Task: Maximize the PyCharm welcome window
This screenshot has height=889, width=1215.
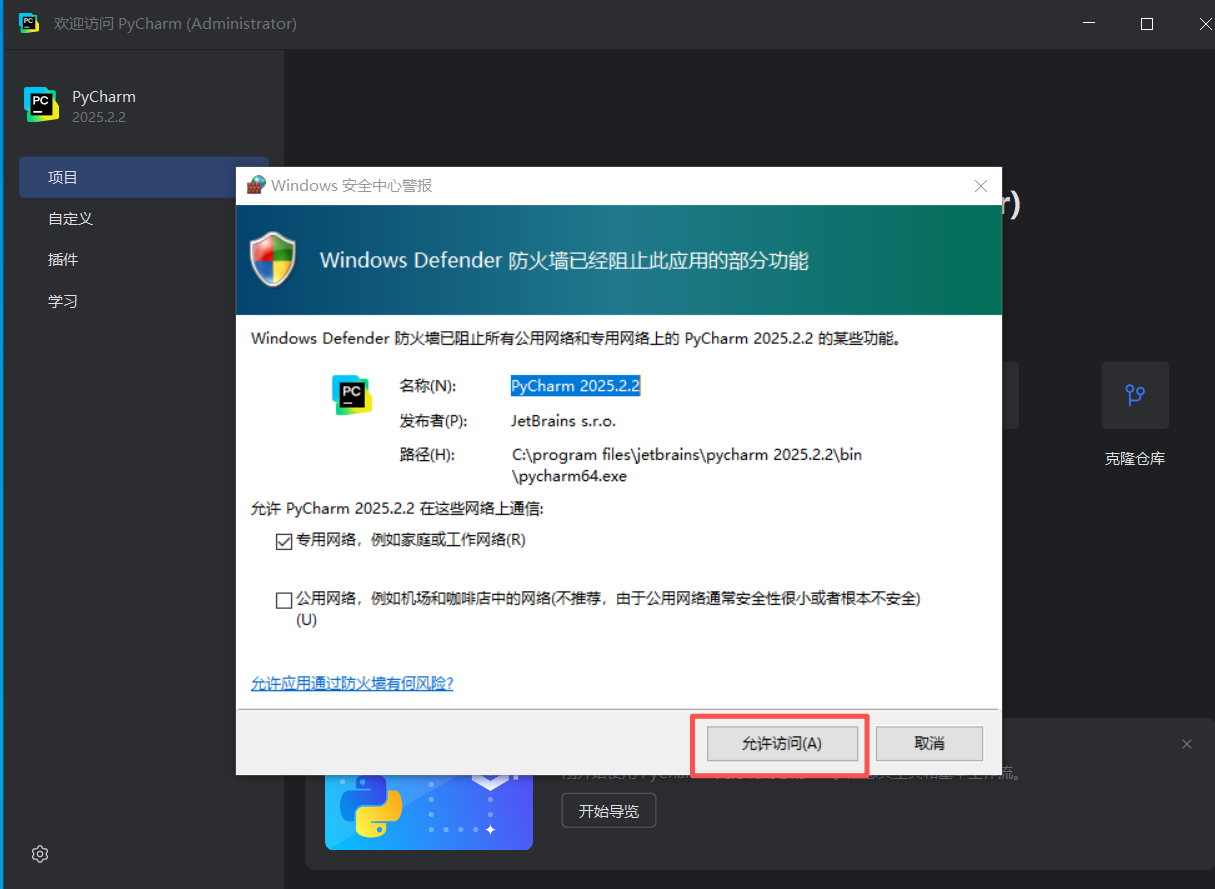Action: click(1147, 24)
